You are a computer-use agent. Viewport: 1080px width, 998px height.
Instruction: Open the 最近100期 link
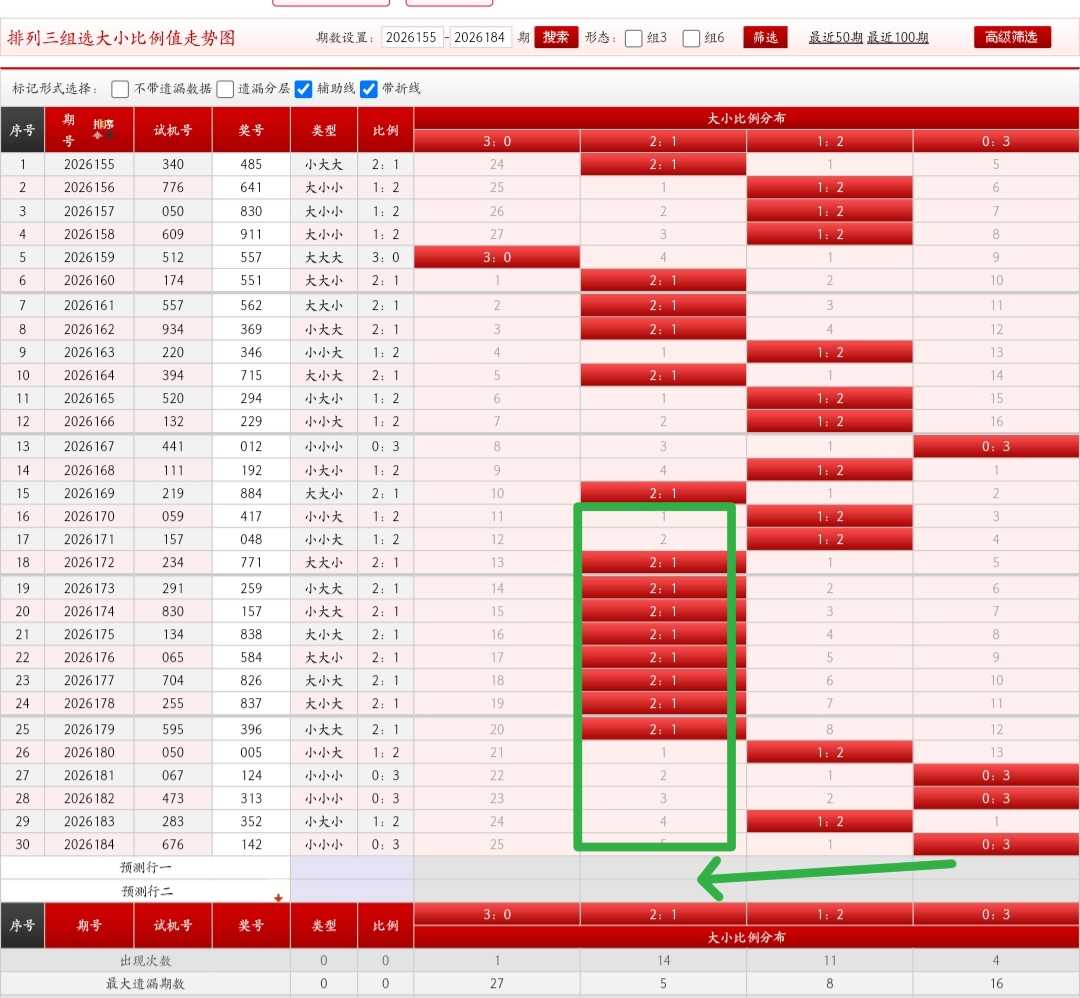click(x=897, y=37)
